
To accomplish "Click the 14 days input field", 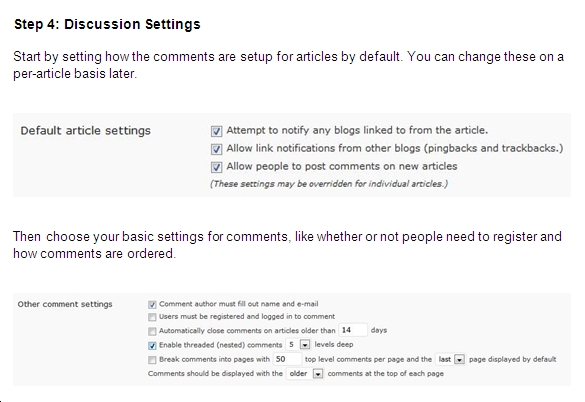I will [353, 330].
